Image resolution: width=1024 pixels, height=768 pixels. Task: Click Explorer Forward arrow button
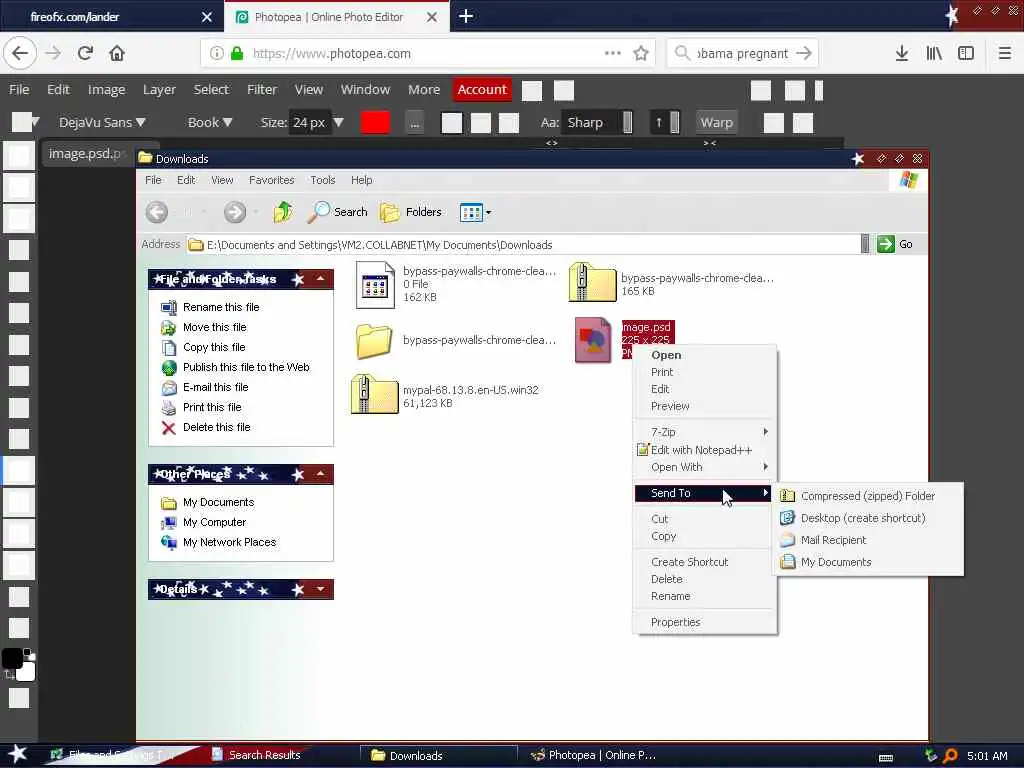(x=235, y=212)
